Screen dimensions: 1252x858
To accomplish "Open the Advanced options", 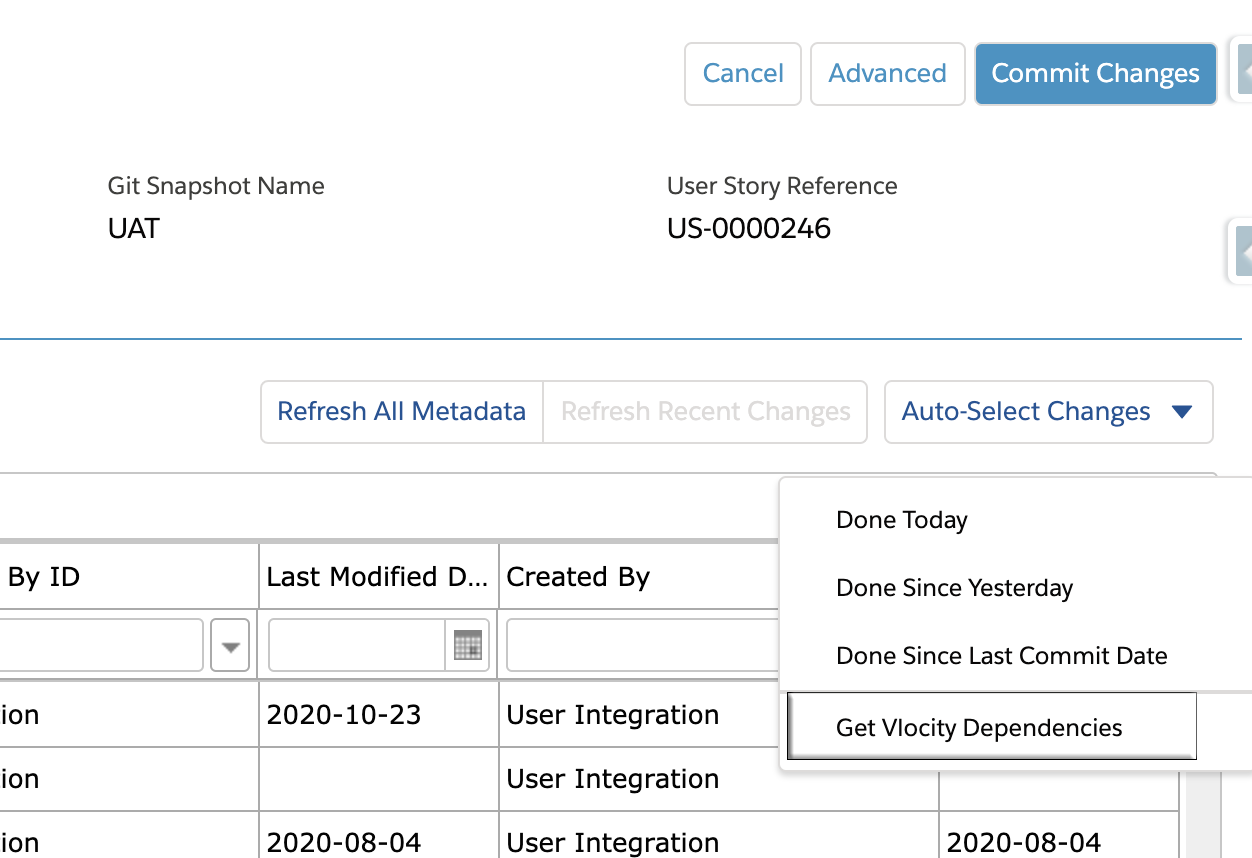I will (x=887, y=73).
